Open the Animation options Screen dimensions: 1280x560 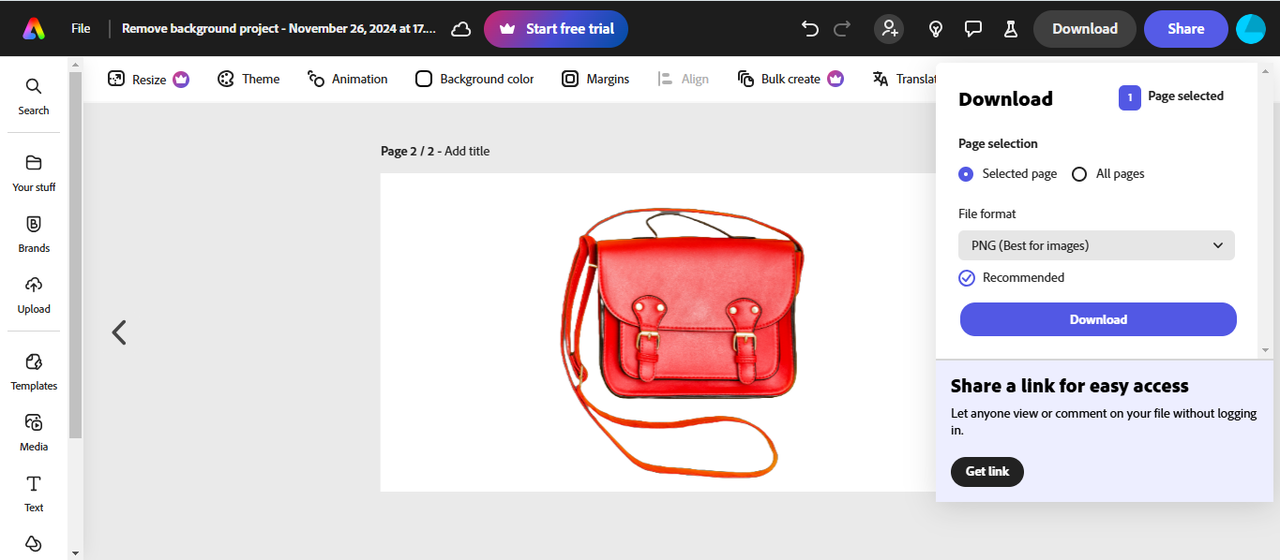click(347, 79)
